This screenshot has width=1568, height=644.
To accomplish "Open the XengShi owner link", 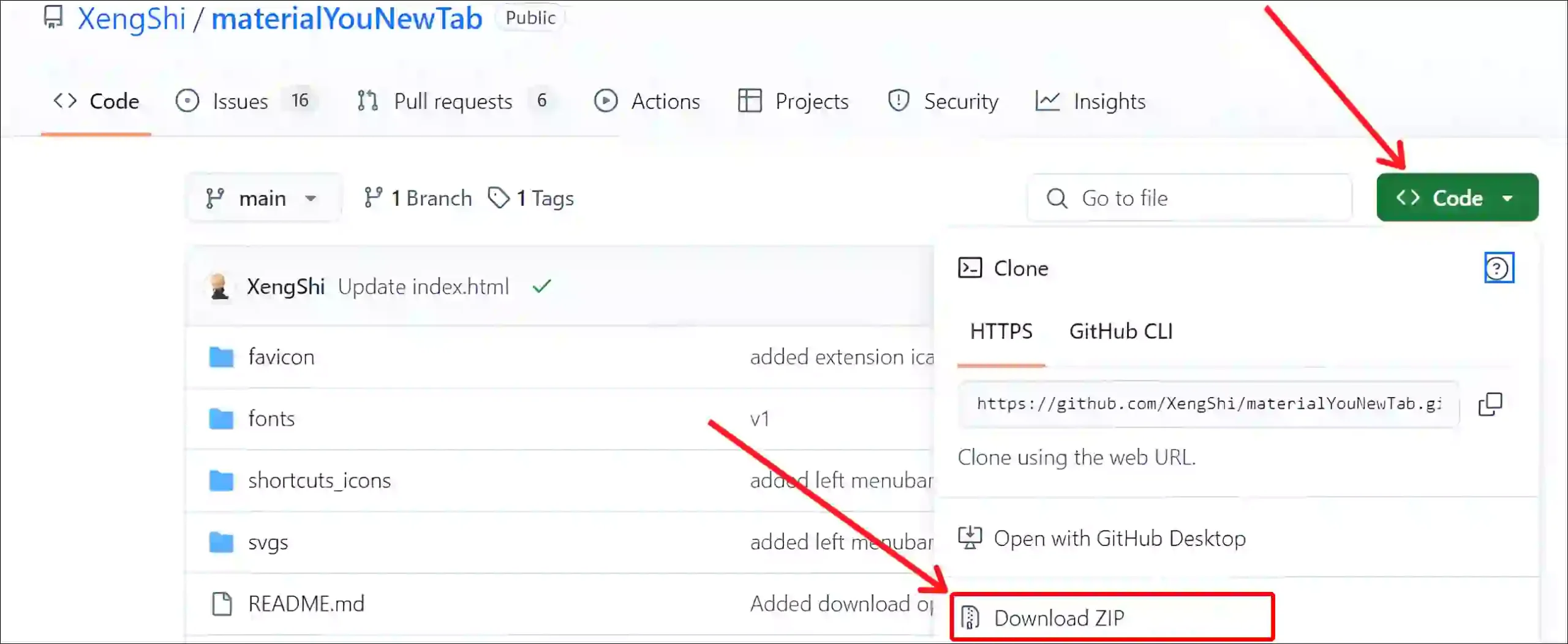I will pos(131,18).
